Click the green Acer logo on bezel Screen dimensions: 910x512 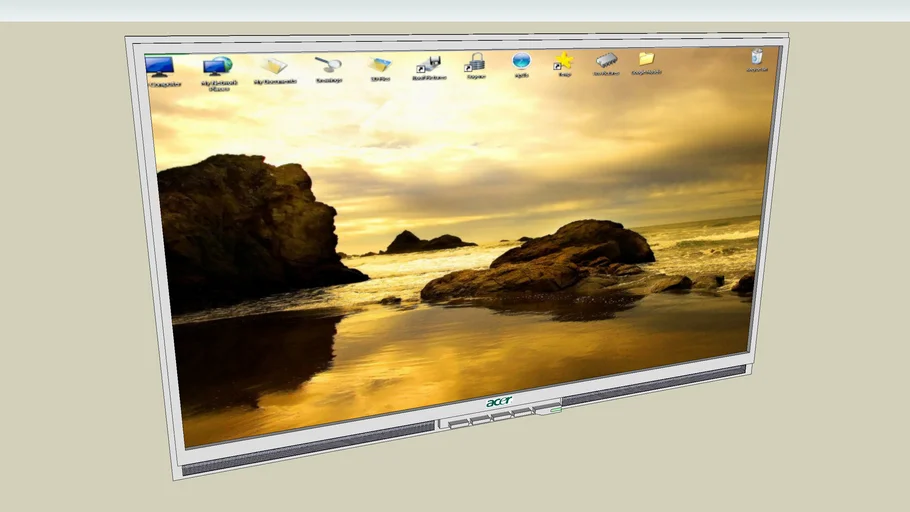tap(498, 401)
